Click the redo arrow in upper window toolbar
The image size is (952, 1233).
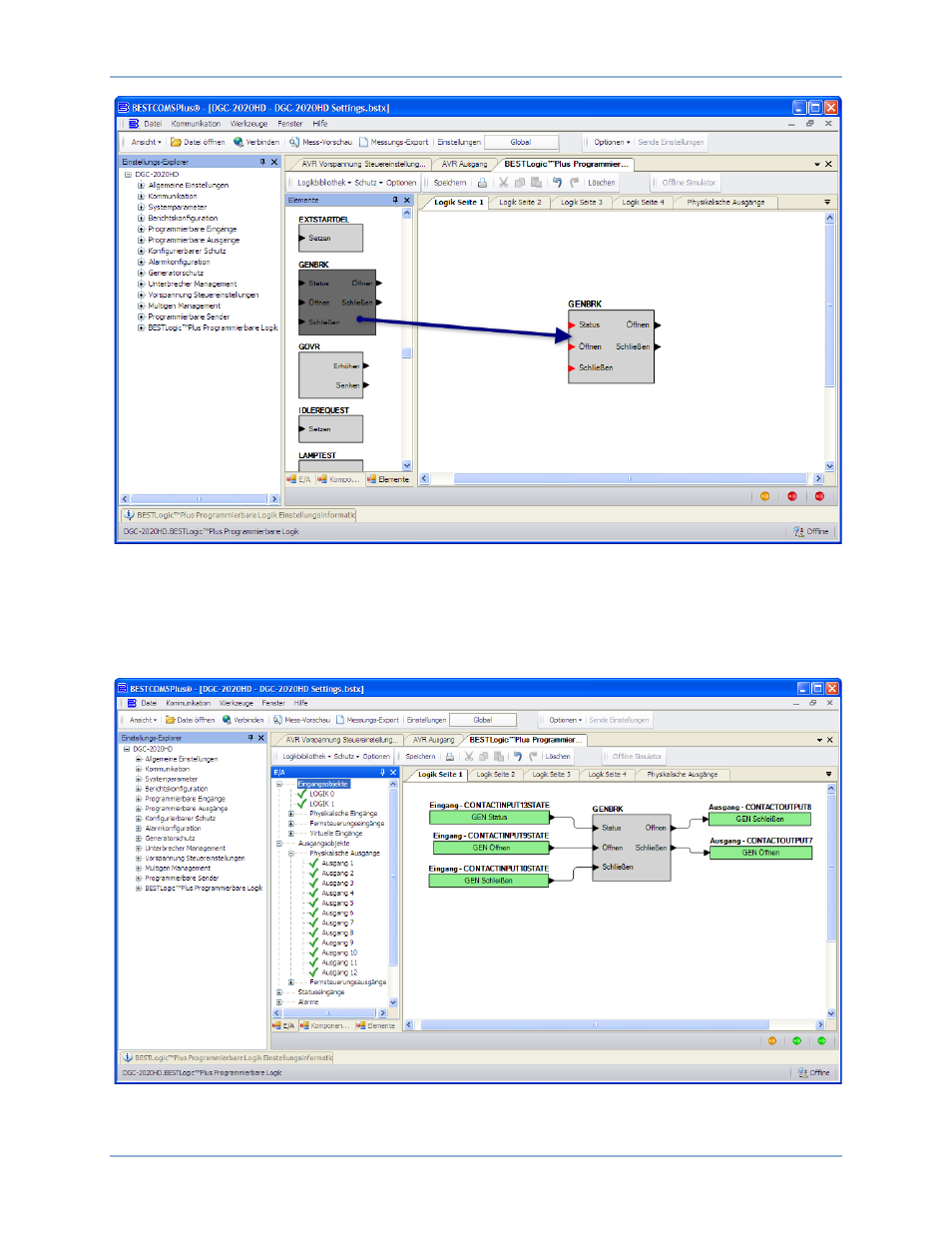pyautogui.click(x=574, y=183)
